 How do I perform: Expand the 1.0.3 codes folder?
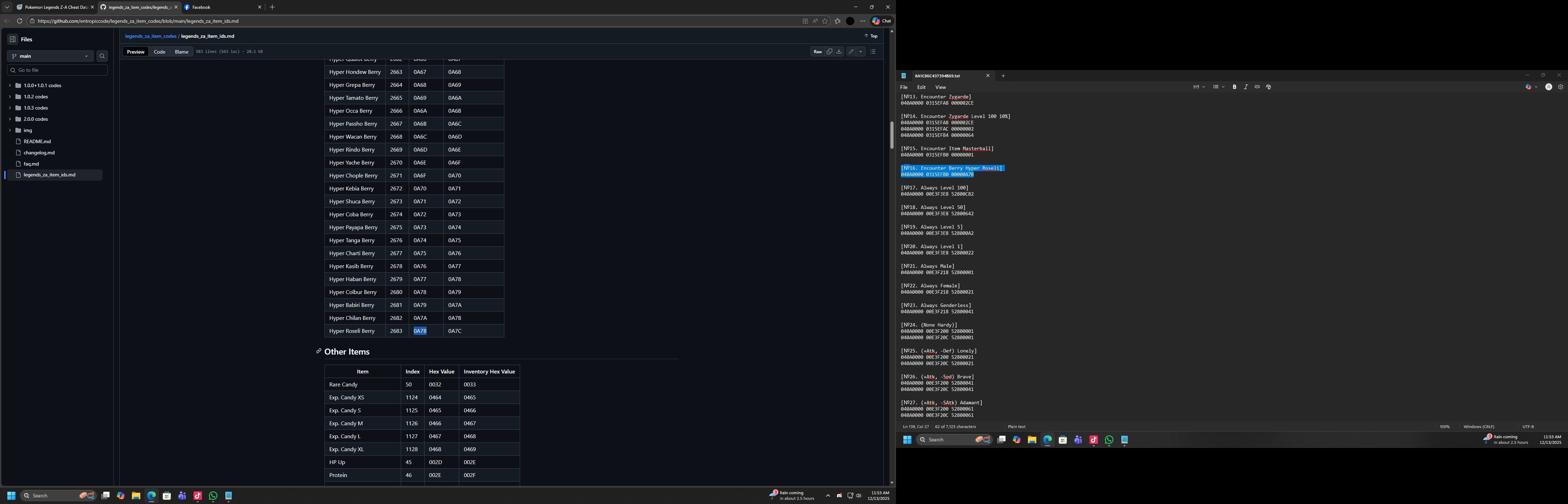coord(10,108)
